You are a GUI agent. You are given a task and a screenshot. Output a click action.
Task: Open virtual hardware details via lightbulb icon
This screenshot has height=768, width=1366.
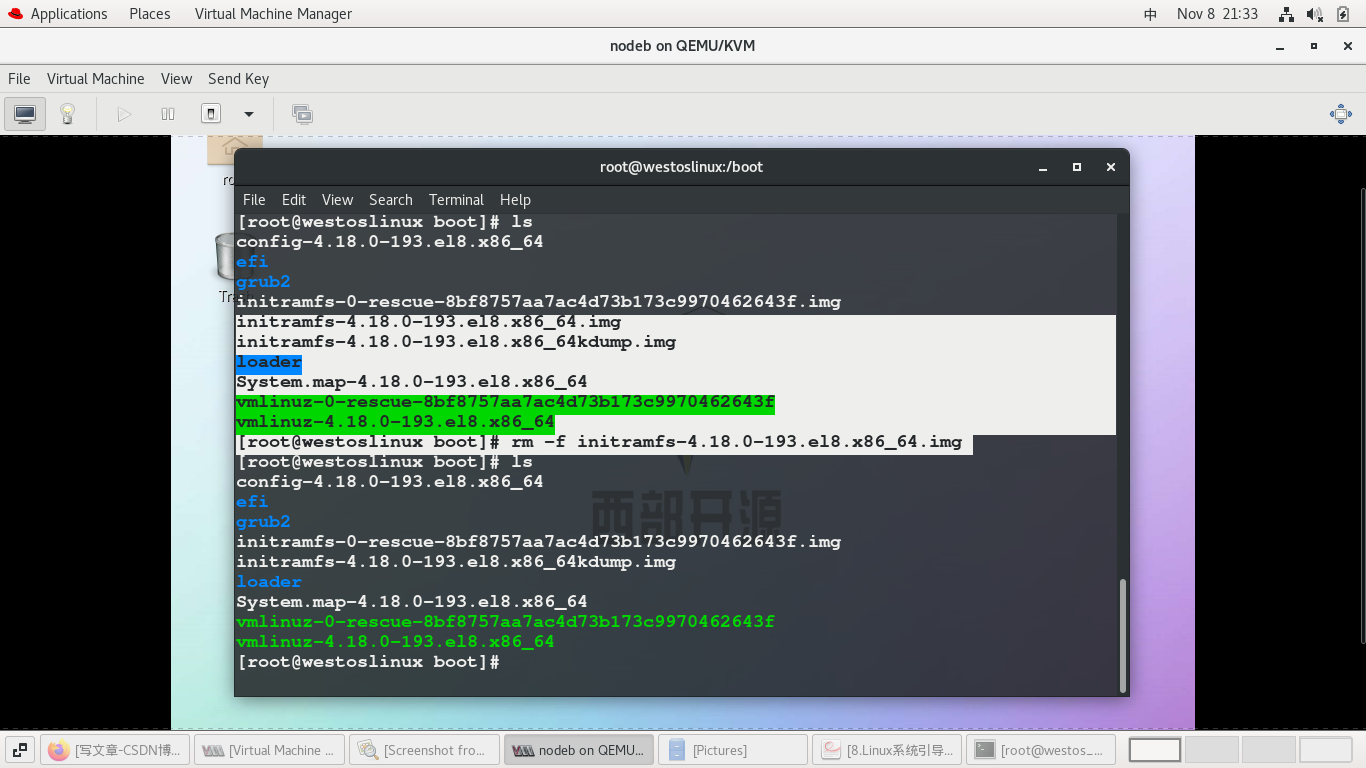pos(66,113)
